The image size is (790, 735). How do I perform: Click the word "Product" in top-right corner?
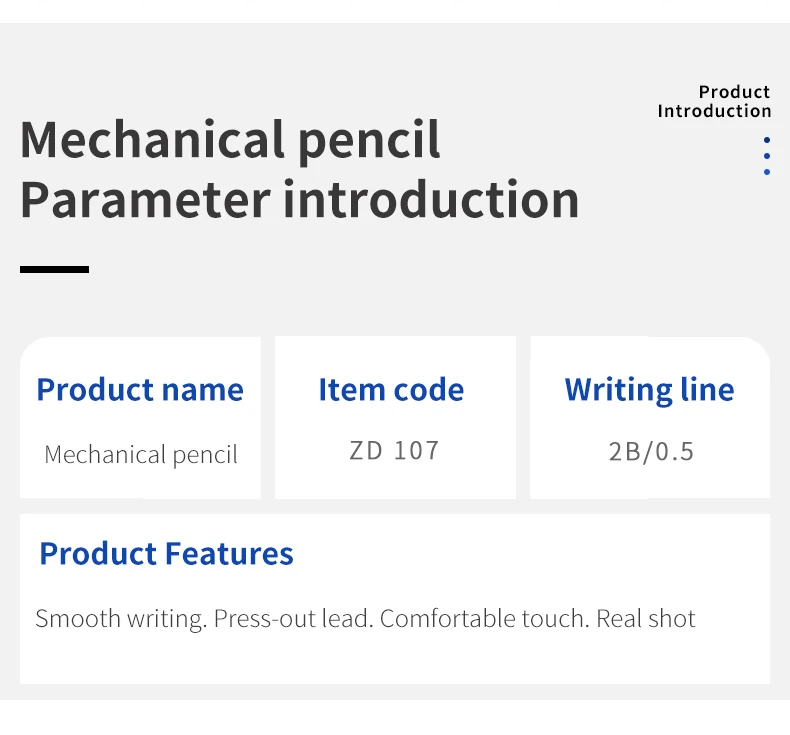point(734,92)
